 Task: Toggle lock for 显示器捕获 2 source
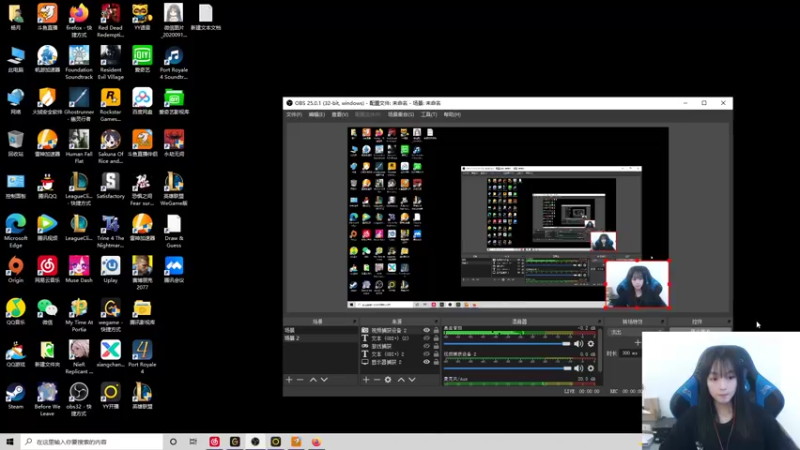(436, 362)
